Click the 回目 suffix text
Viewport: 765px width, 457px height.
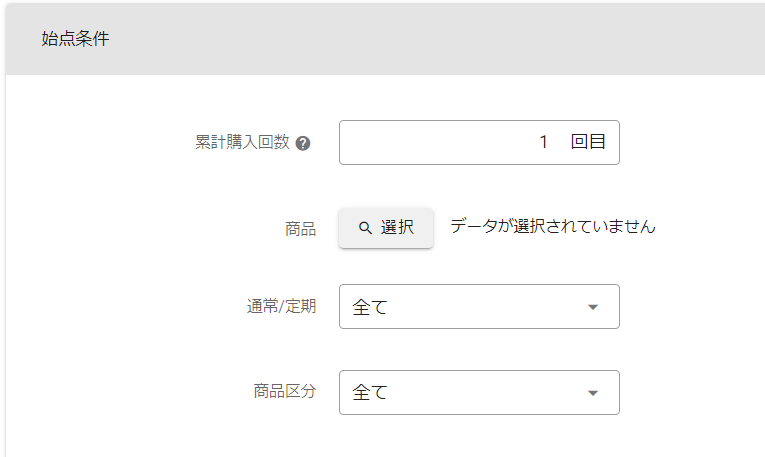[x=588, y=142]
